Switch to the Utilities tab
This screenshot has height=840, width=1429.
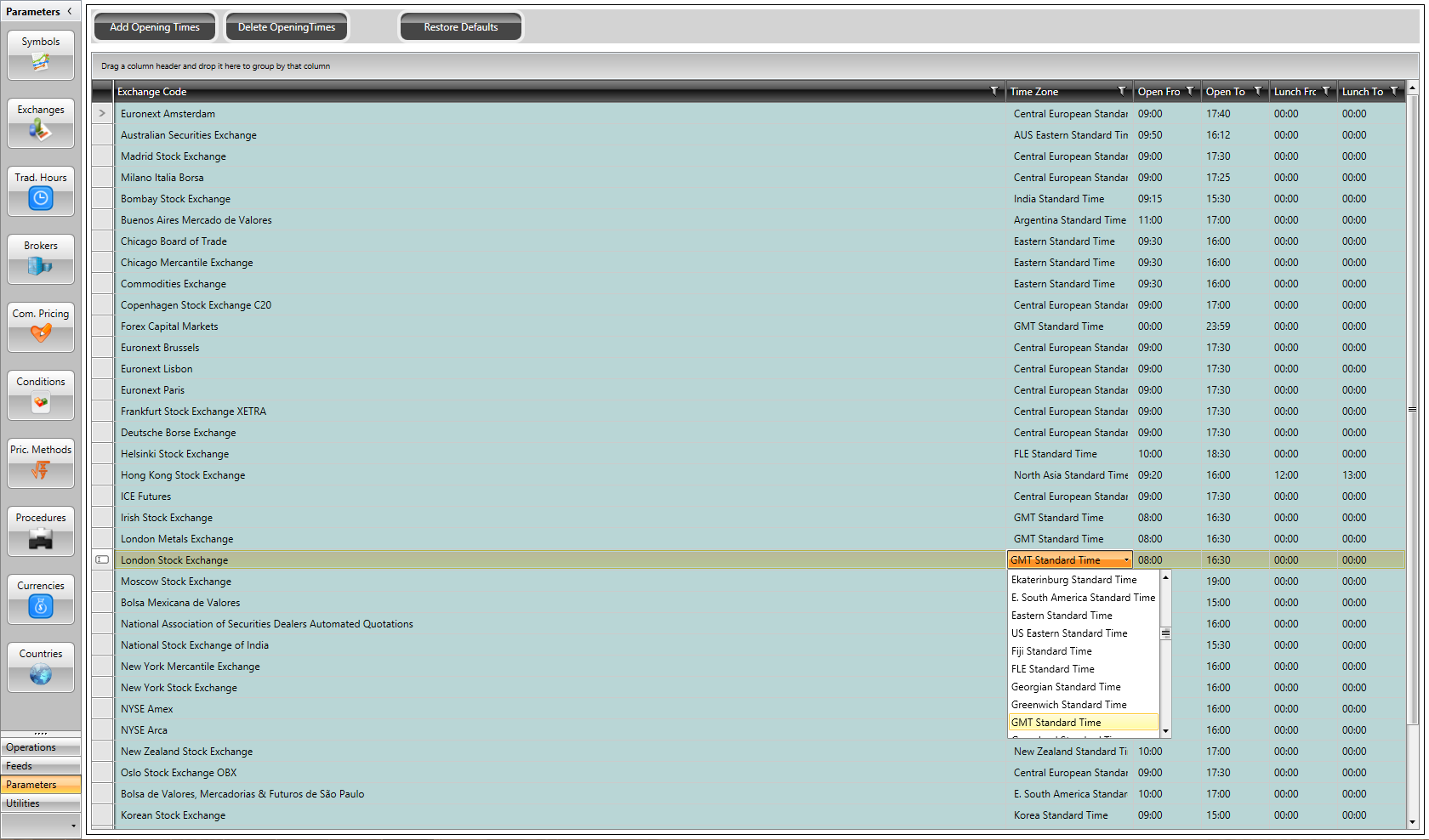pyautogui.click(x=41, y=803)
